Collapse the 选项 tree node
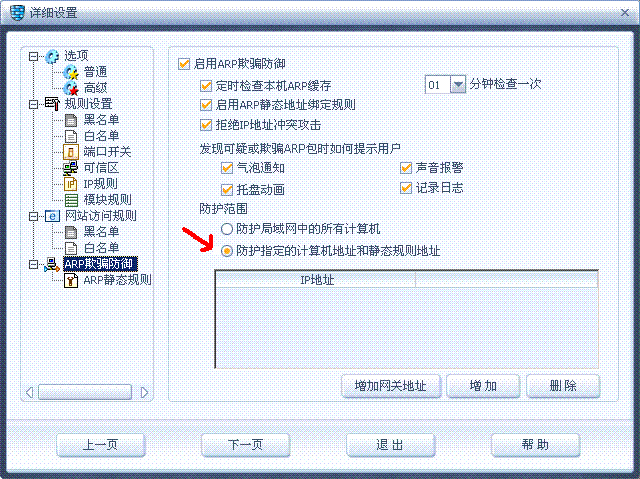 [x=33, y=56]
